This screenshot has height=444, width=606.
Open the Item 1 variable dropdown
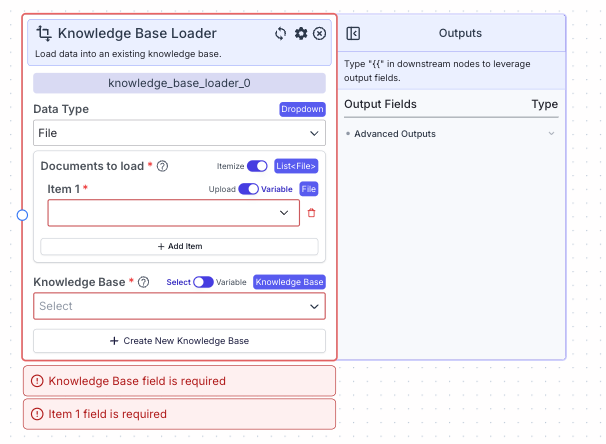tap(174, 213)
